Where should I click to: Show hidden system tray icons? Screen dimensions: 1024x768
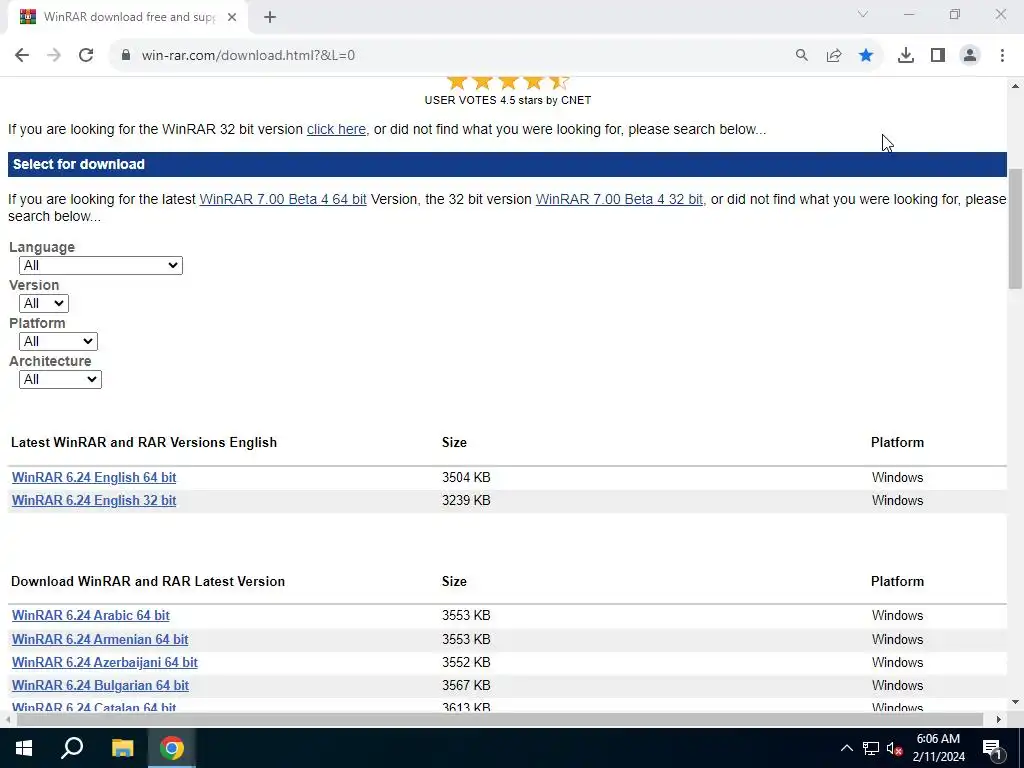tap(846, 748)
